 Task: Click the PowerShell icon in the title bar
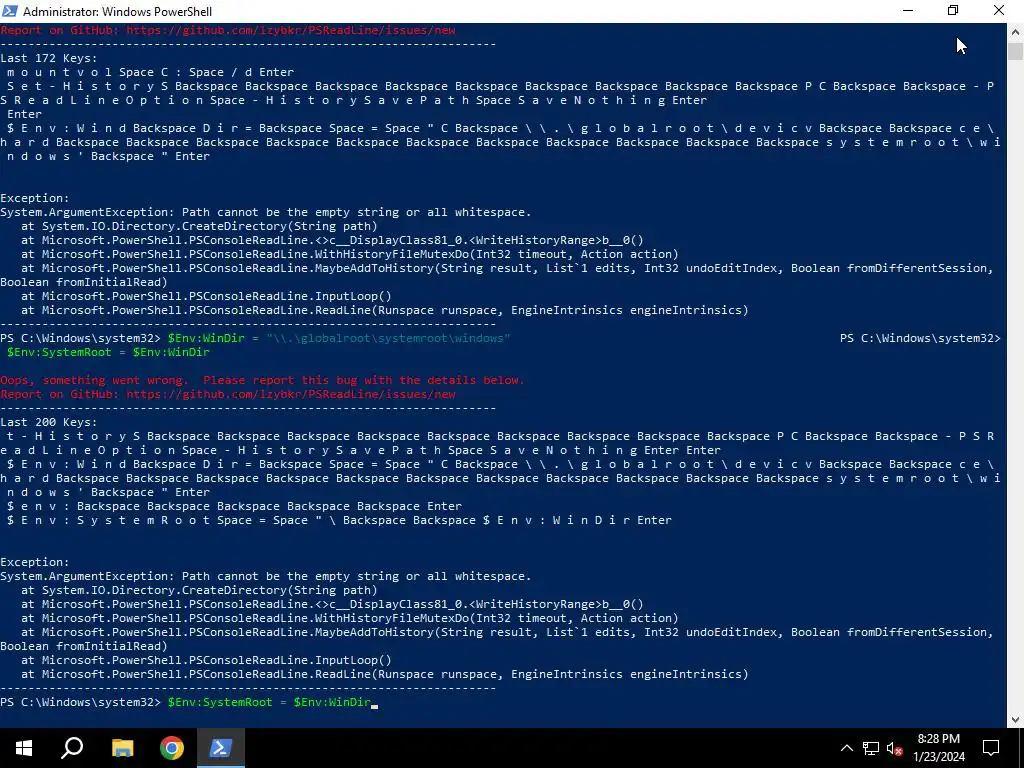coord(10,11)
